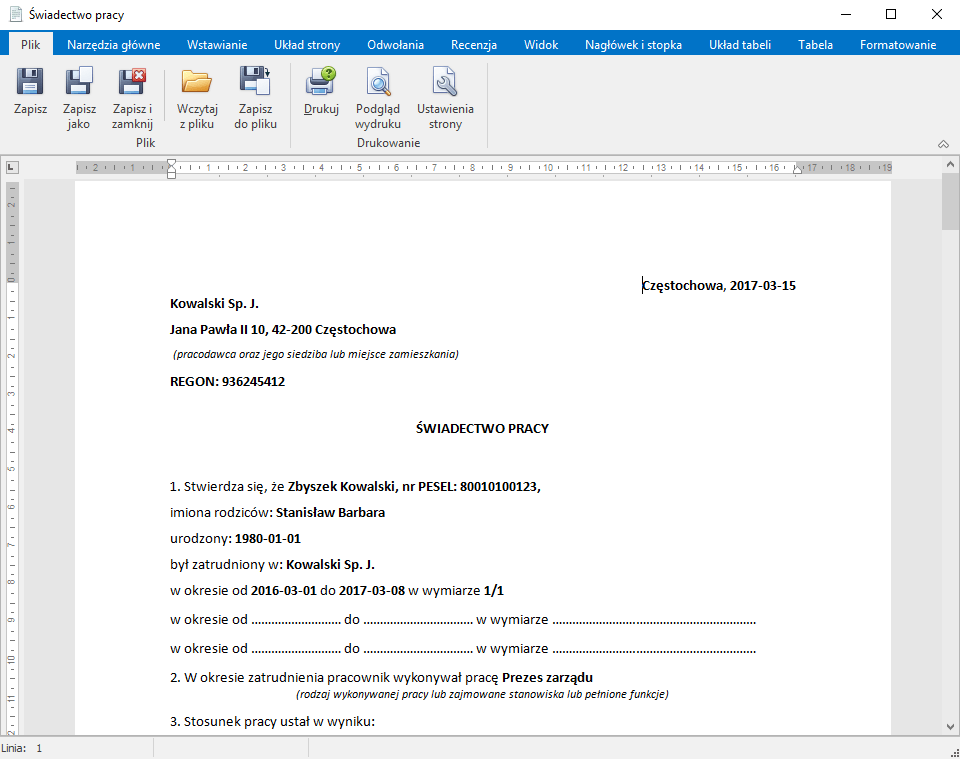The width and height of the screenshot is (960, 759).
Task: Place cursor in ŚWIADECTWO PRACY heading
Action: coord(482,429)
